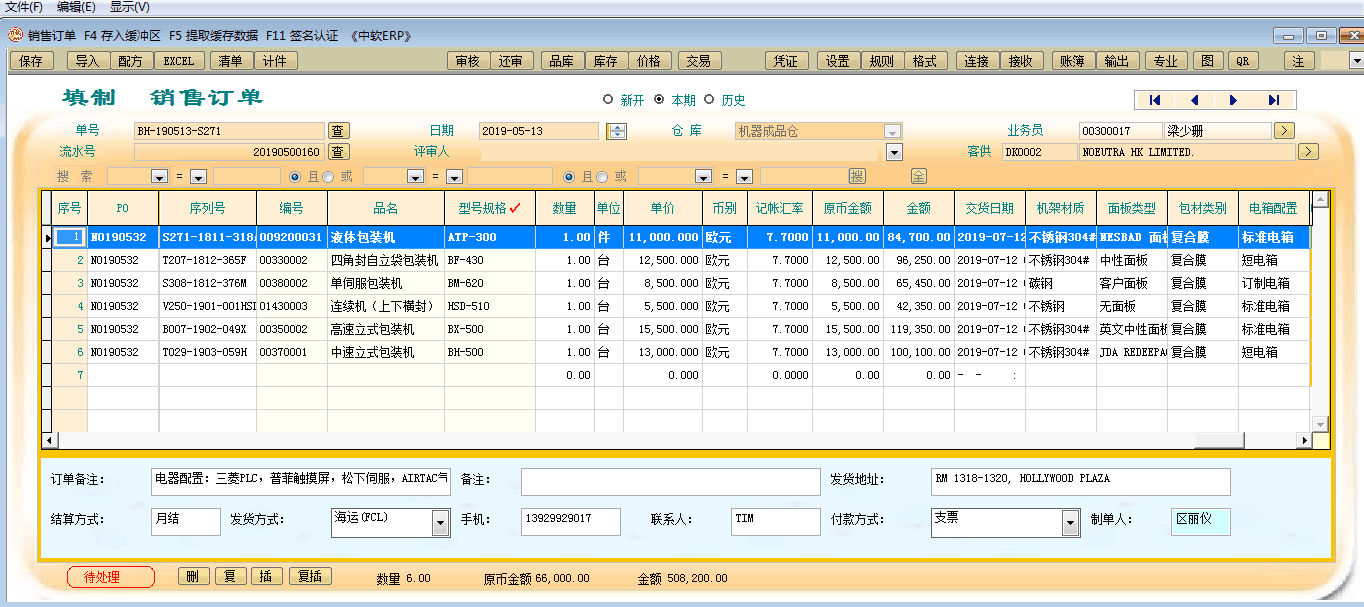Screen dimensions: 1364x607
Task: Open dropdown at toolbar far right
Action: click(x=1356, y=61)
